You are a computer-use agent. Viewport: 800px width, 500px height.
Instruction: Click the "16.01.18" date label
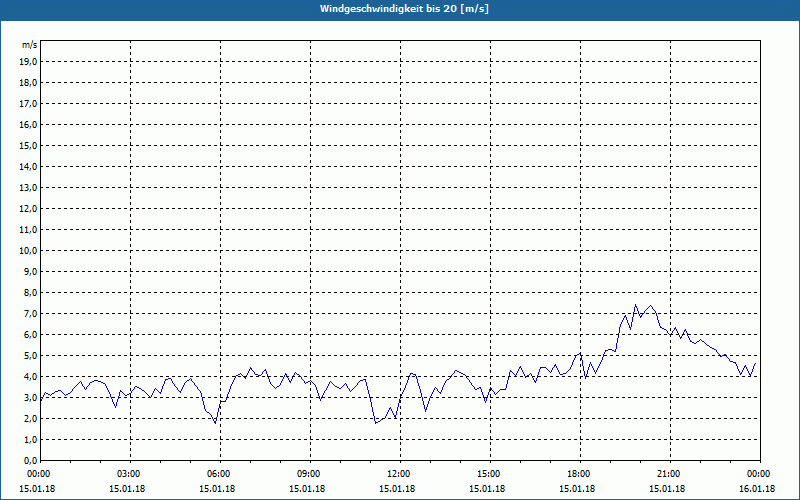pyautogui.click(x=757, y=489)
